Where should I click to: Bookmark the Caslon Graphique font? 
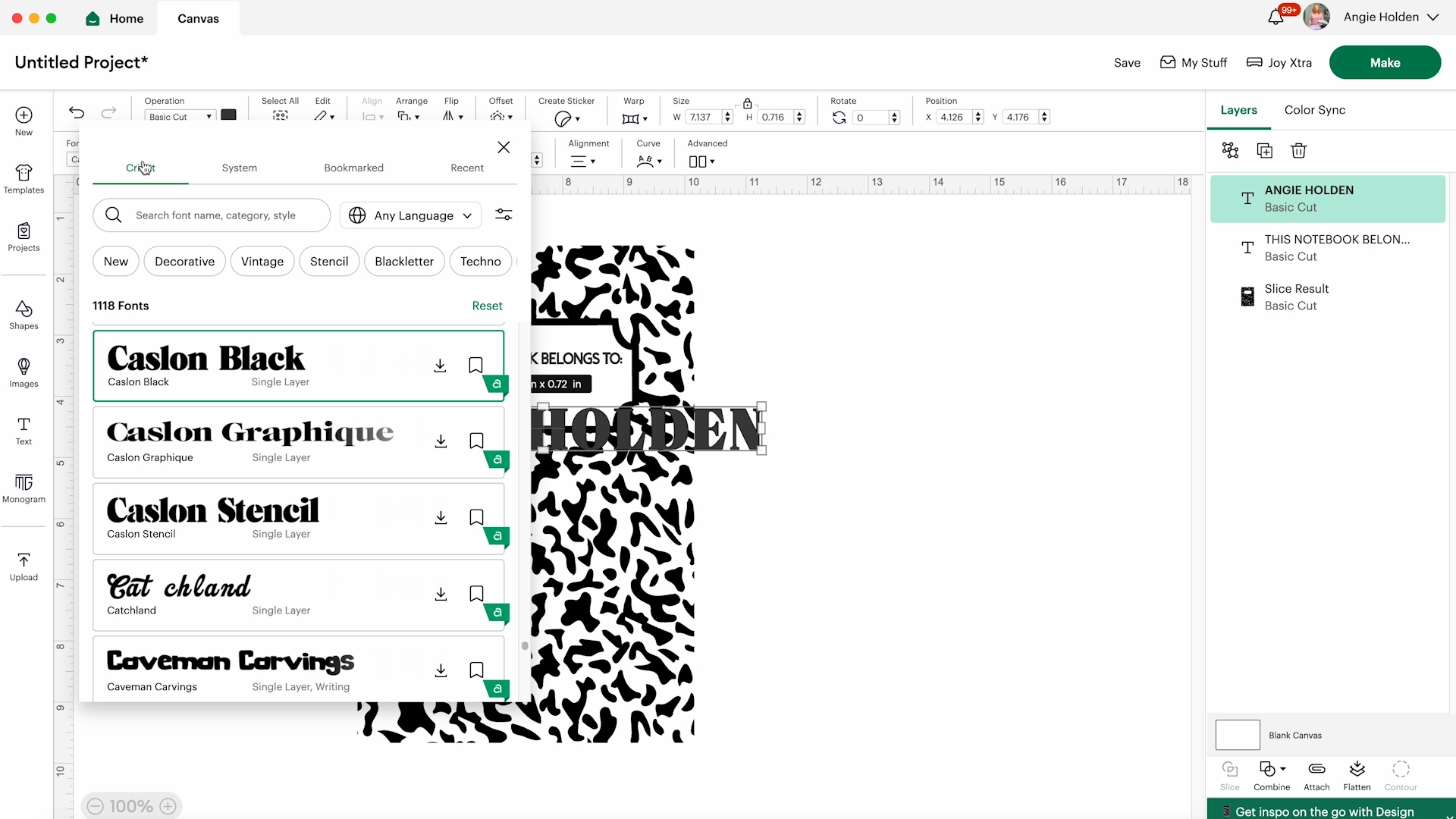click(x=476, y=441)
